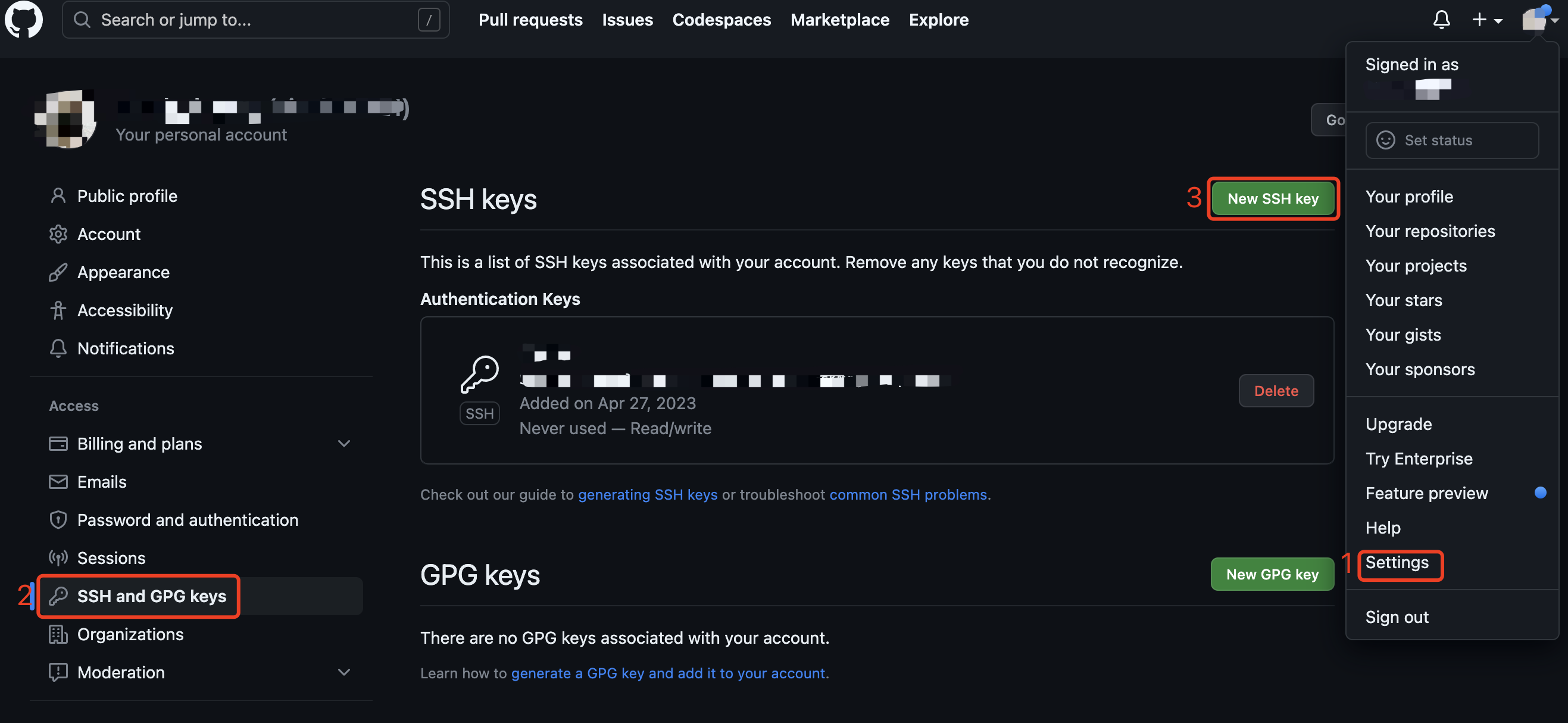Click the paintbrush icon for Appearance
The image size is (1568, 723).
[58, 272]
